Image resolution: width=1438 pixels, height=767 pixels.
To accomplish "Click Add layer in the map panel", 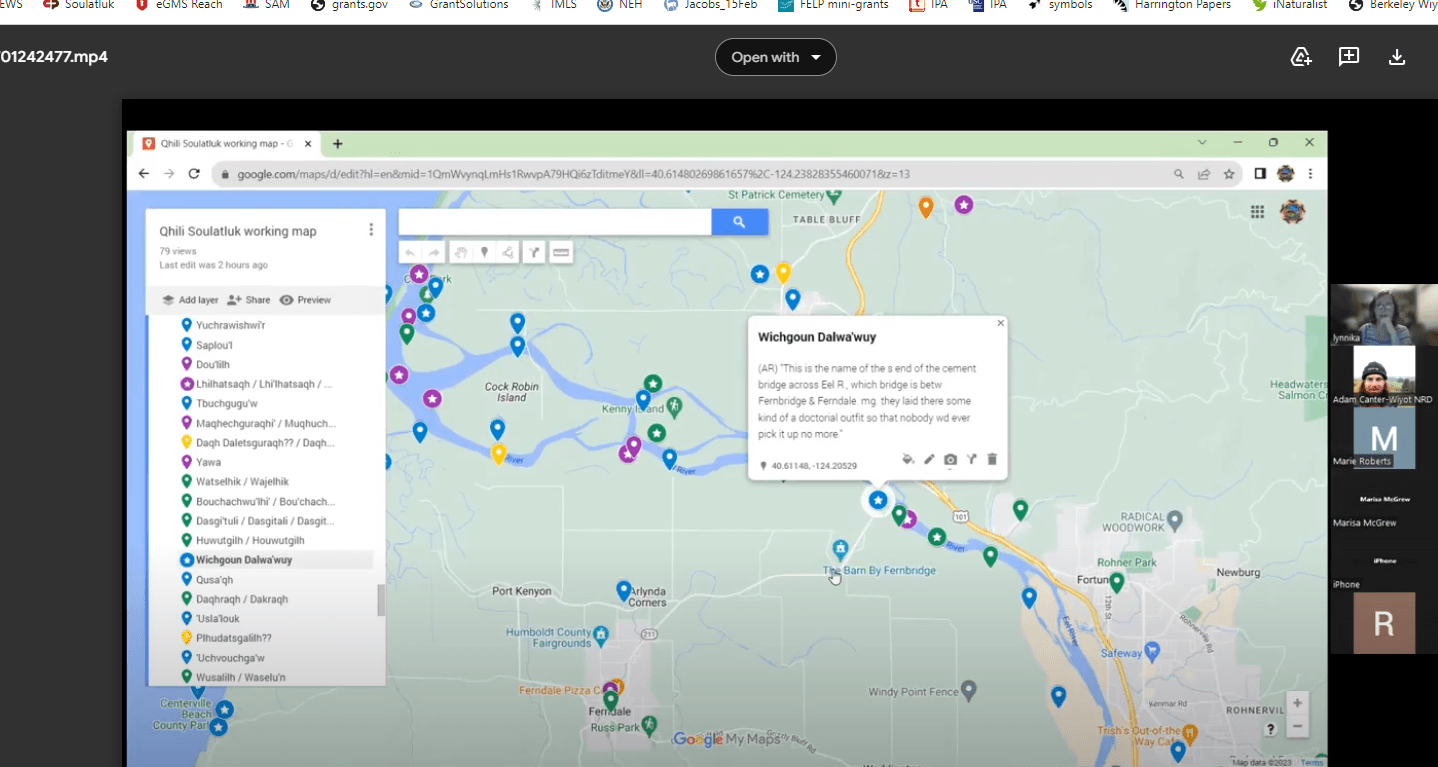I will coord(190,300).
